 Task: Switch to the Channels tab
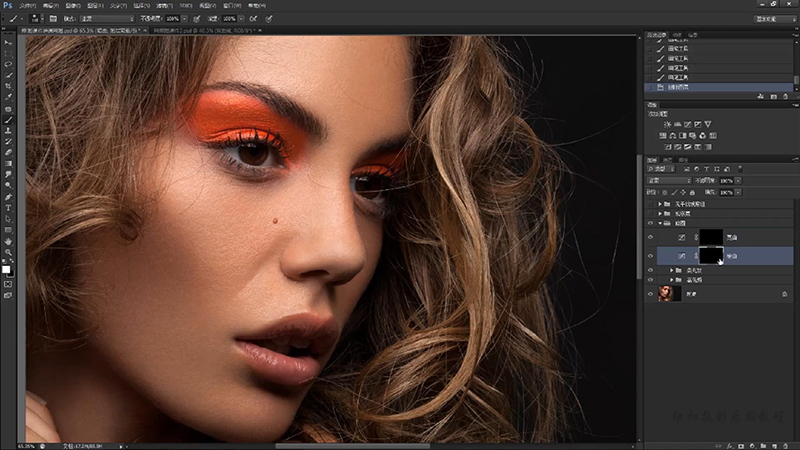coord(667,160)
